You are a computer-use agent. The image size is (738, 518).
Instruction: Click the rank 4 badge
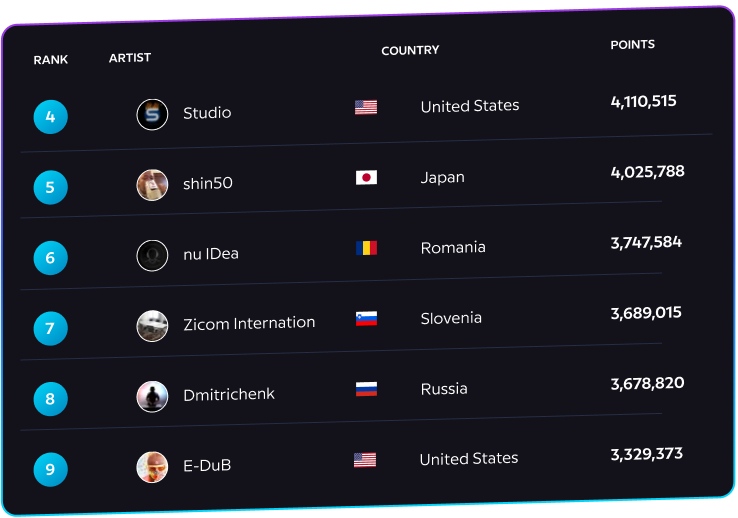[50, 117]
